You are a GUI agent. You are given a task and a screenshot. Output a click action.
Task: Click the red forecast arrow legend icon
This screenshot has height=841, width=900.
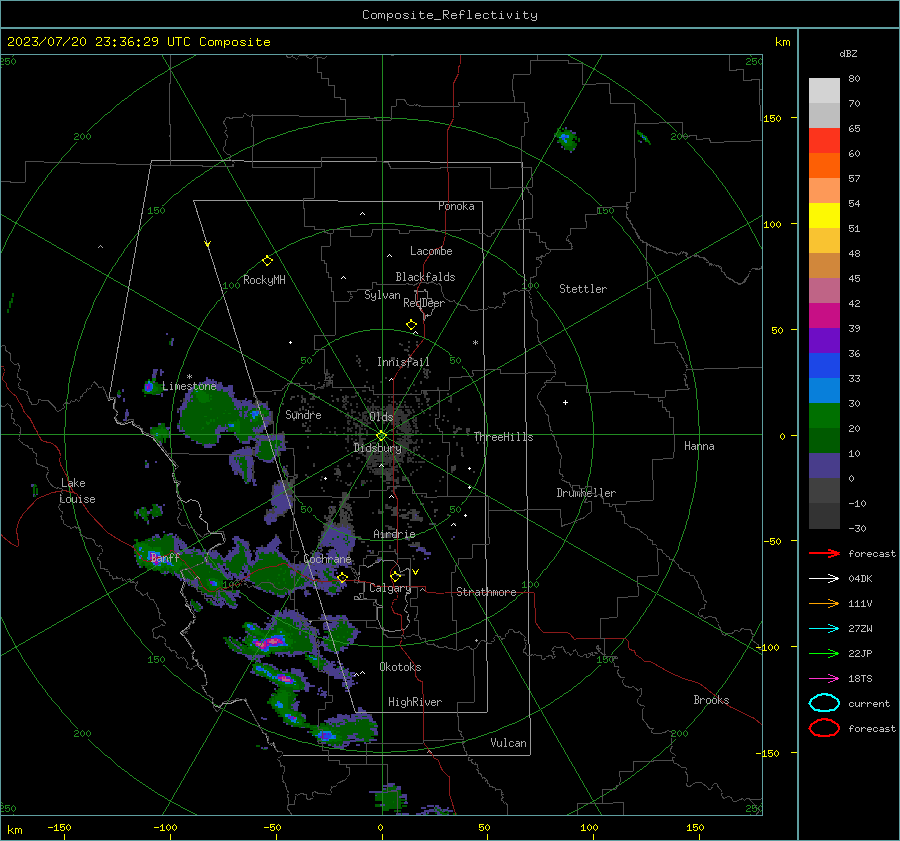[824, 553]
